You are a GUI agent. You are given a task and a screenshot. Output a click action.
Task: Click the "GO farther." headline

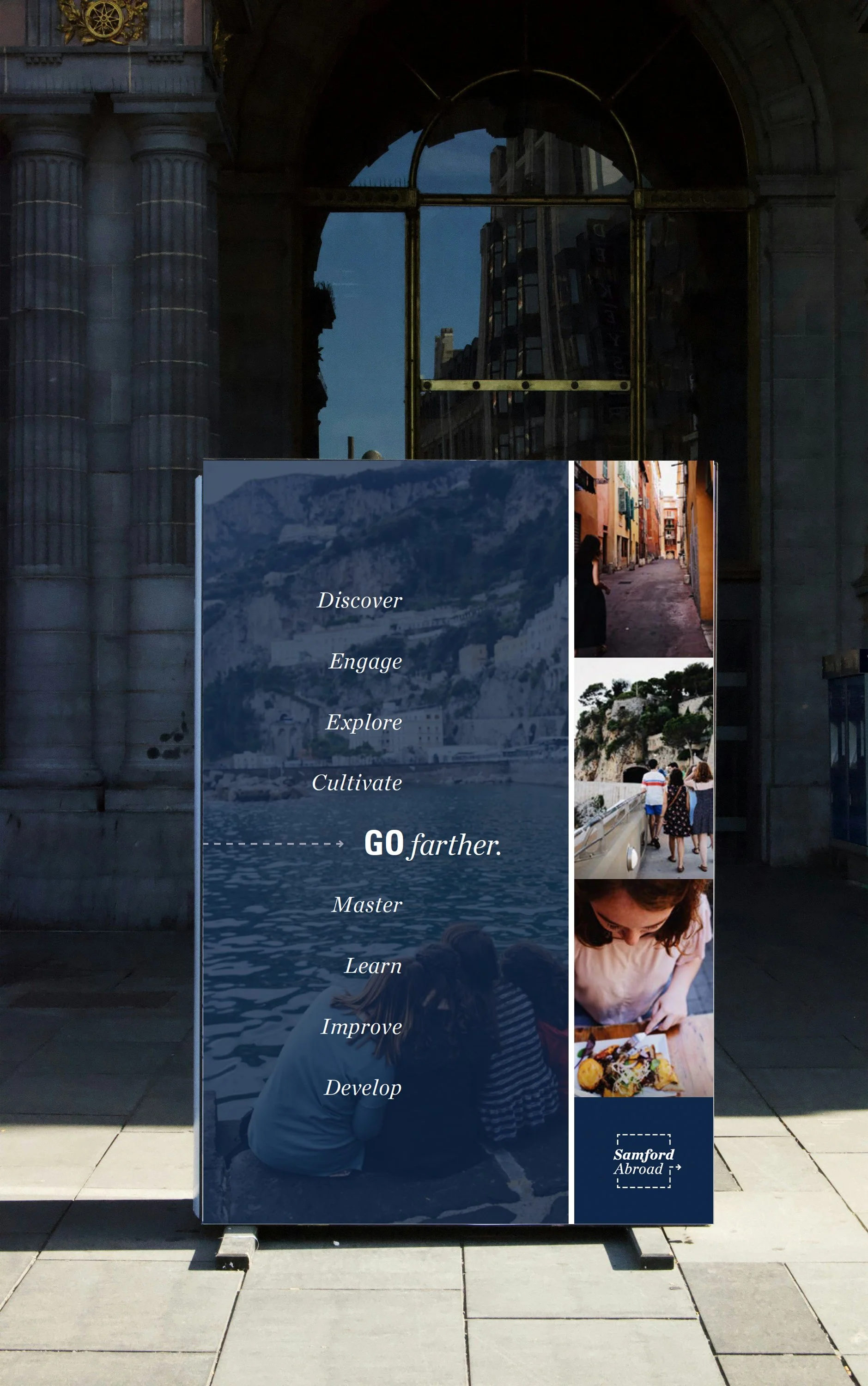click(433, 844)
